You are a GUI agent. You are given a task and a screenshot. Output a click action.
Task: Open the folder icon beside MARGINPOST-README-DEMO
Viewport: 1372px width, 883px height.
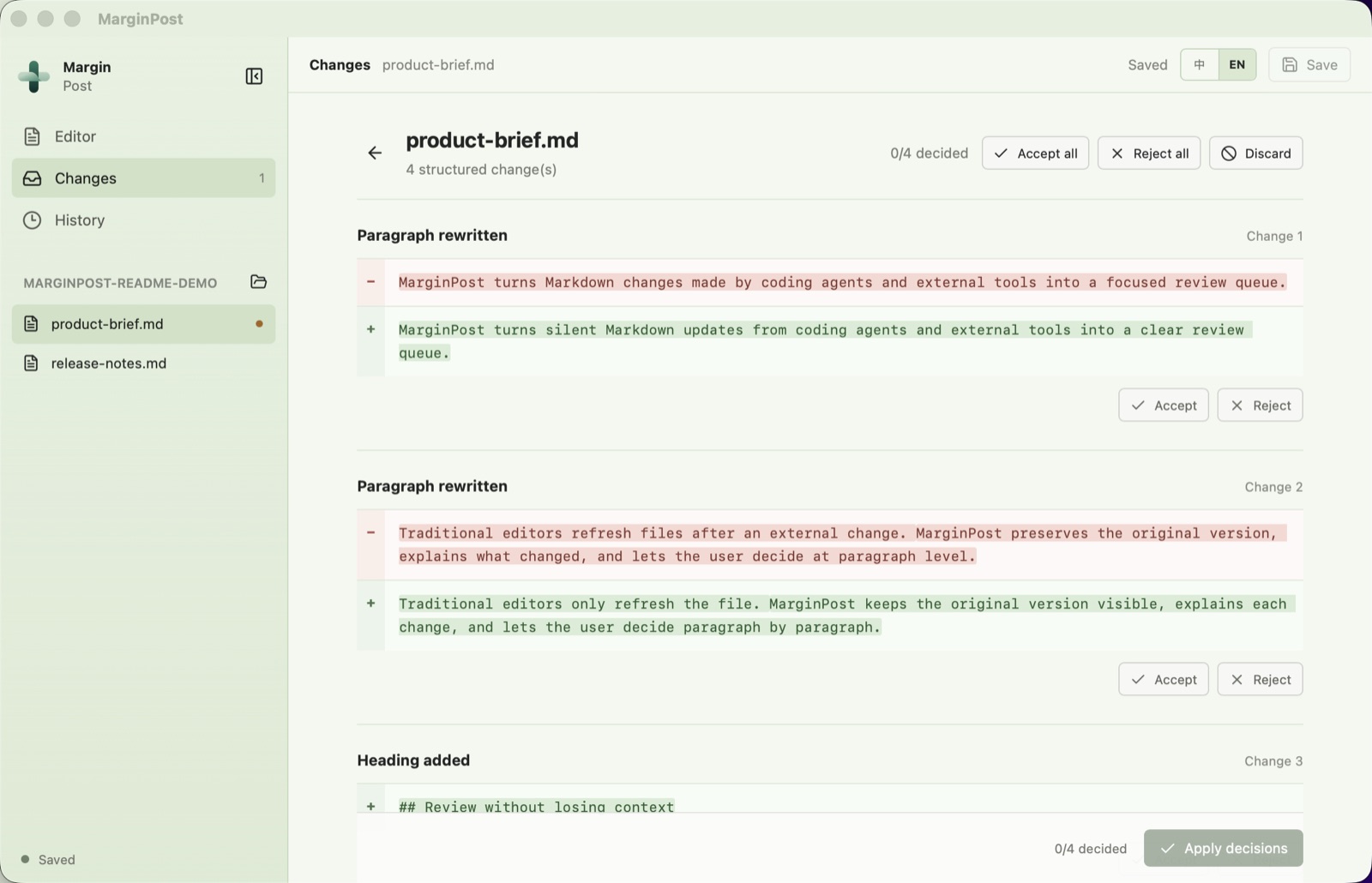tap(258, 282)
